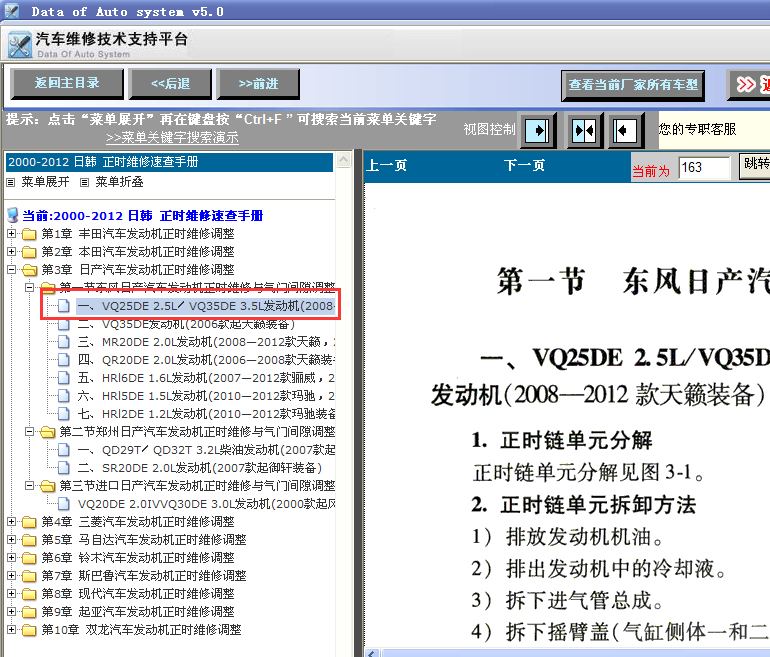
Task: Click the page icon of MR20DE 2.0L entry
Action: click(x=63, y=342)
